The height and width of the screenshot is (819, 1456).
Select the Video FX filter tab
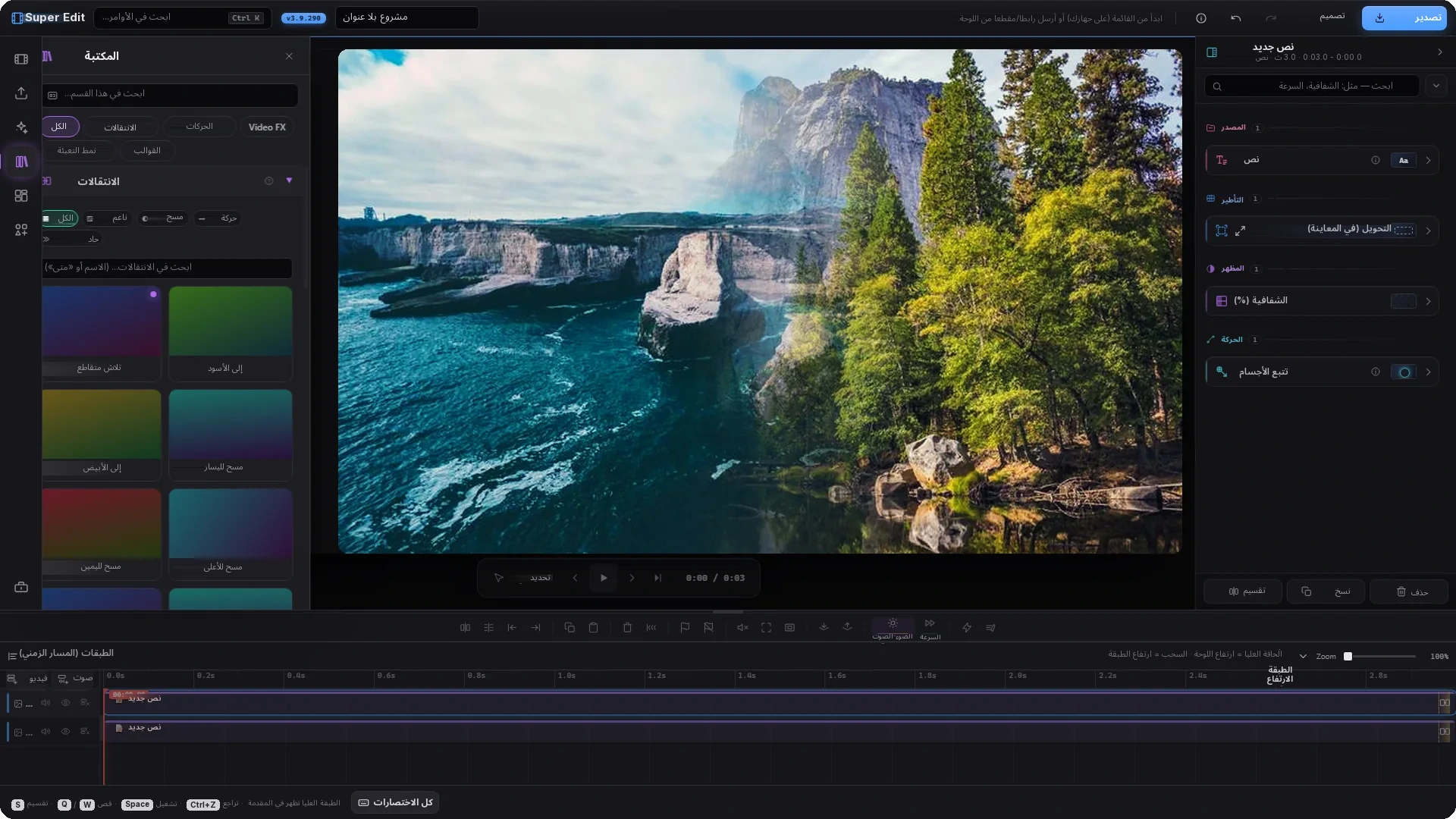[267, 127]
